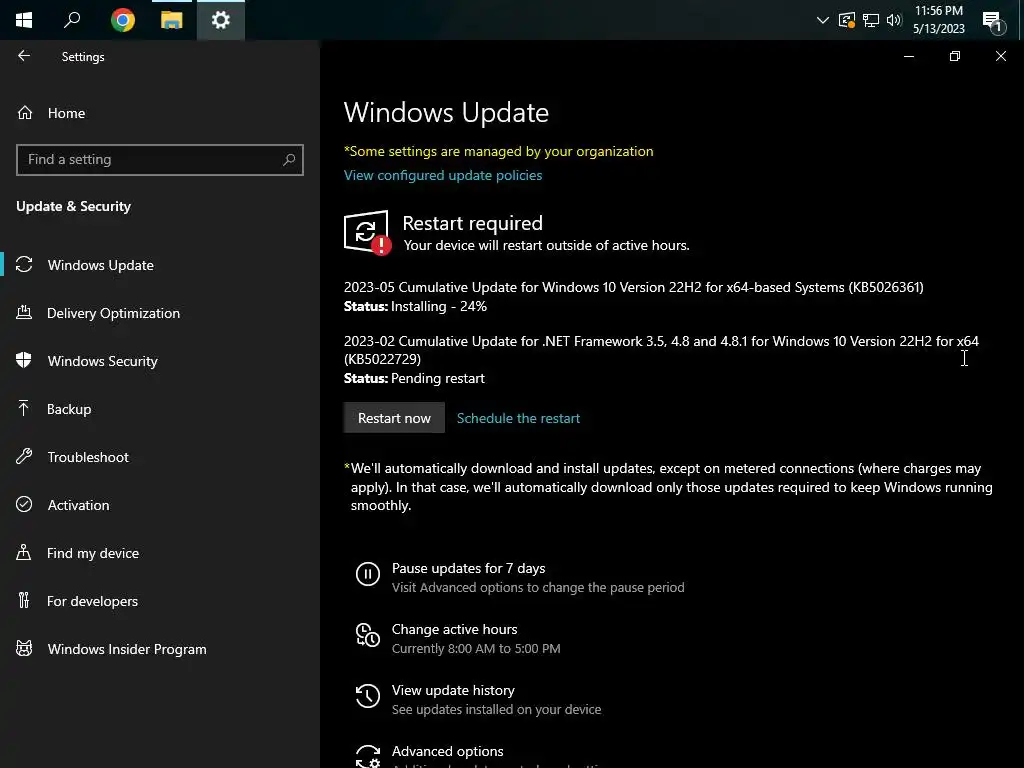Viewport: 1024px width, 768px height.
Task: Click the Troubleshoot wrench icon
Action: [x=24, y=456]
